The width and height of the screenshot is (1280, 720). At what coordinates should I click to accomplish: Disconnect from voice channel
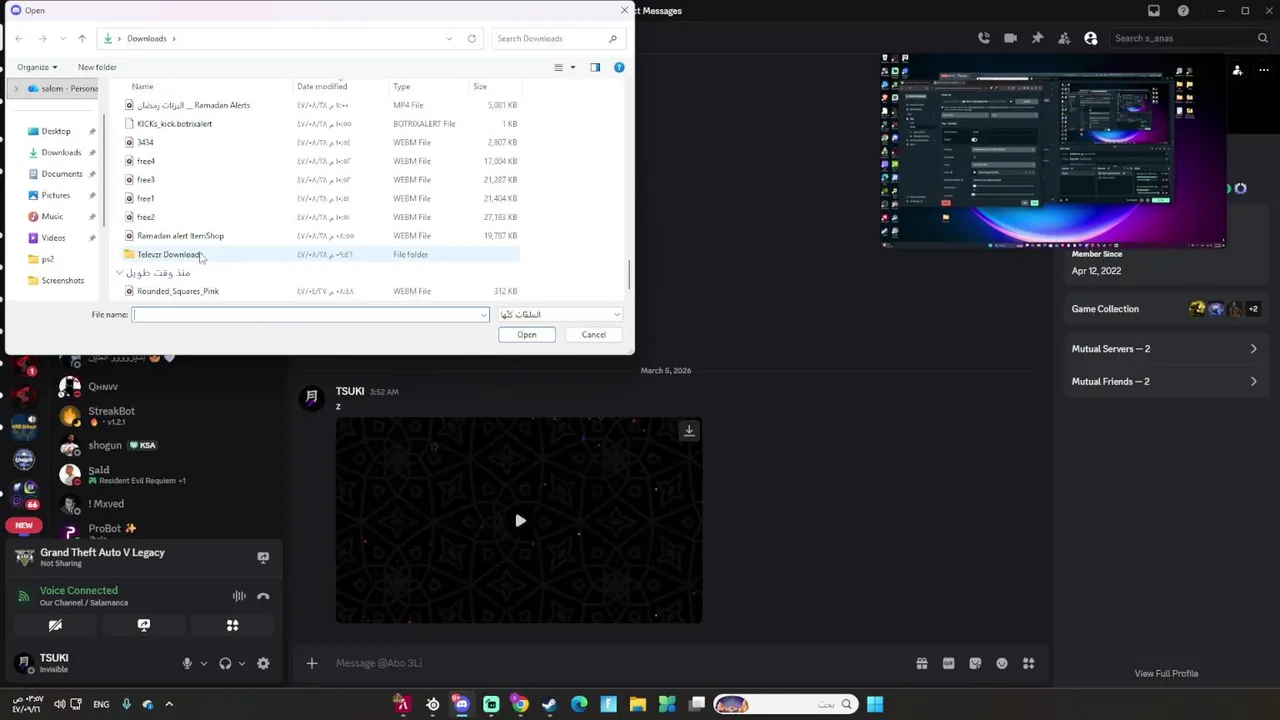coord(263,596)
